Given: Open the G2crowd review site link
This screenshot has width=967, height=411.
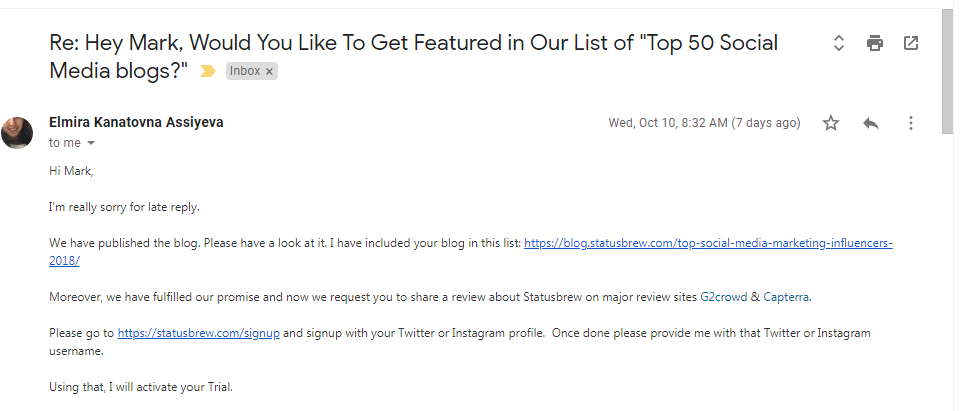Looking at the screenshot, I should pos(723,297).
